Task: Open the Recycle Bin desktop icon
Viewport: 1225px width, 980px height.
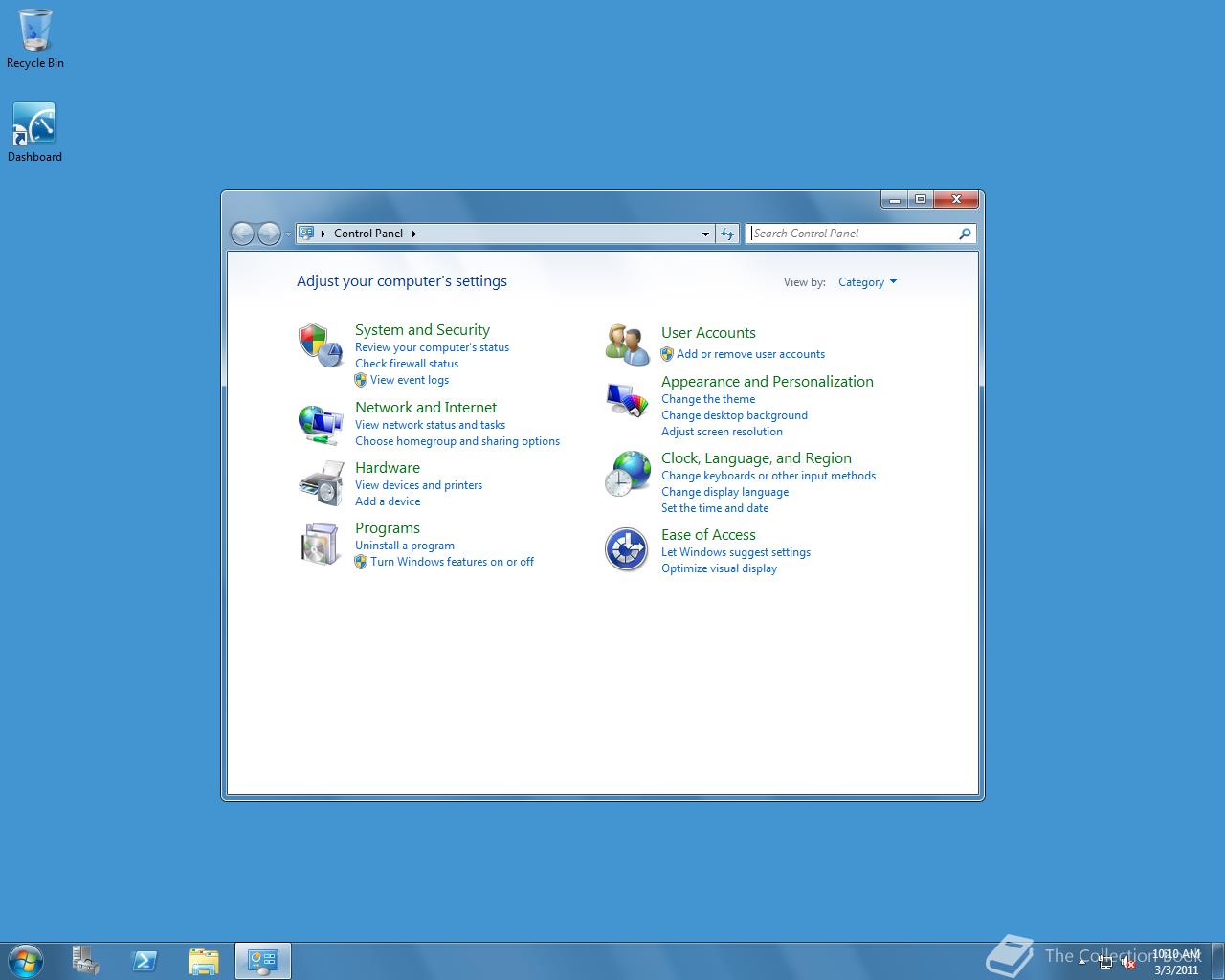Action: (34, 39)
